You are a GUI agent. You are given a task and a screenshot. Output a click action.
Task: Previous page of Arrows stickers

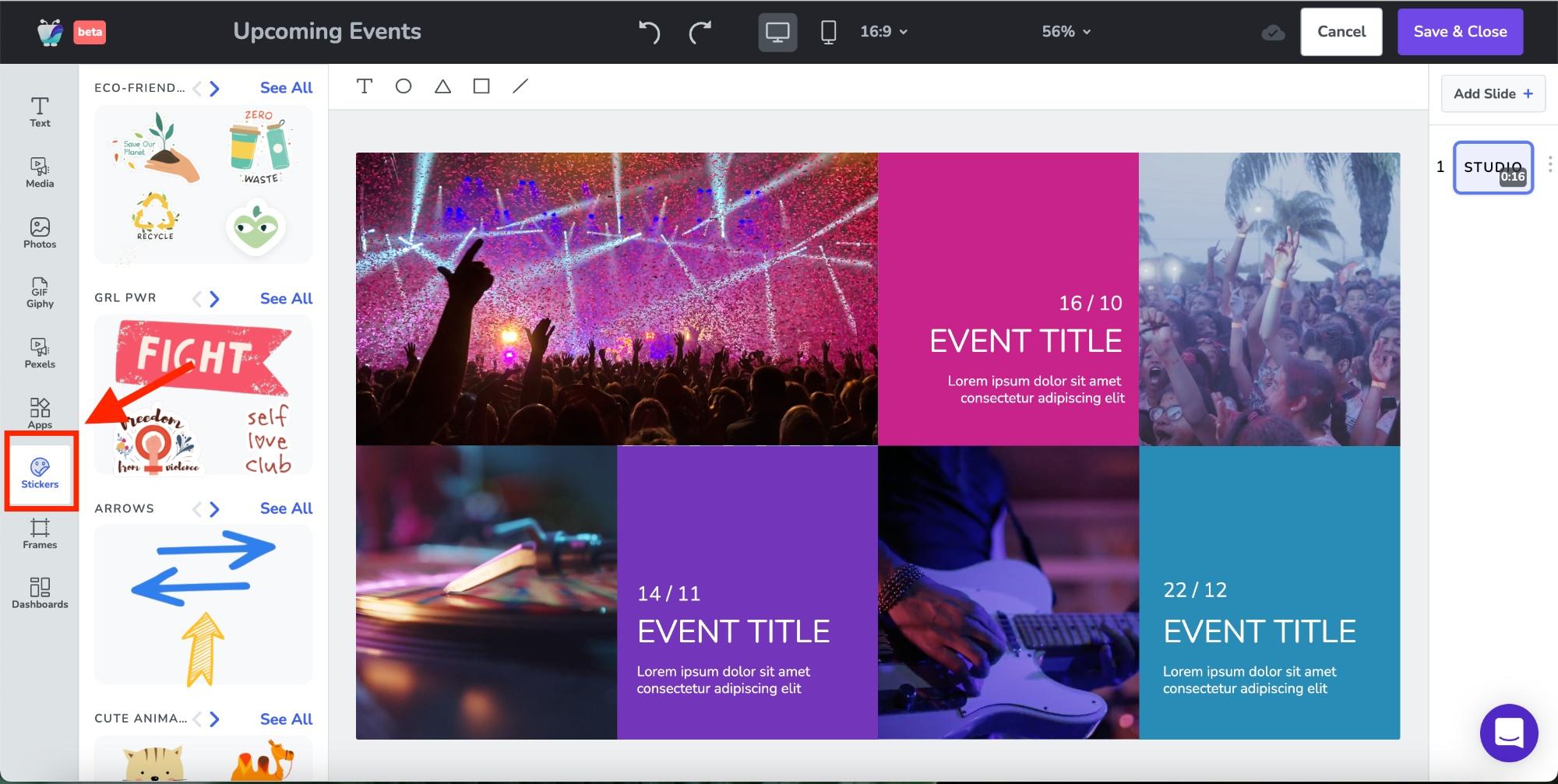(197, 508)
